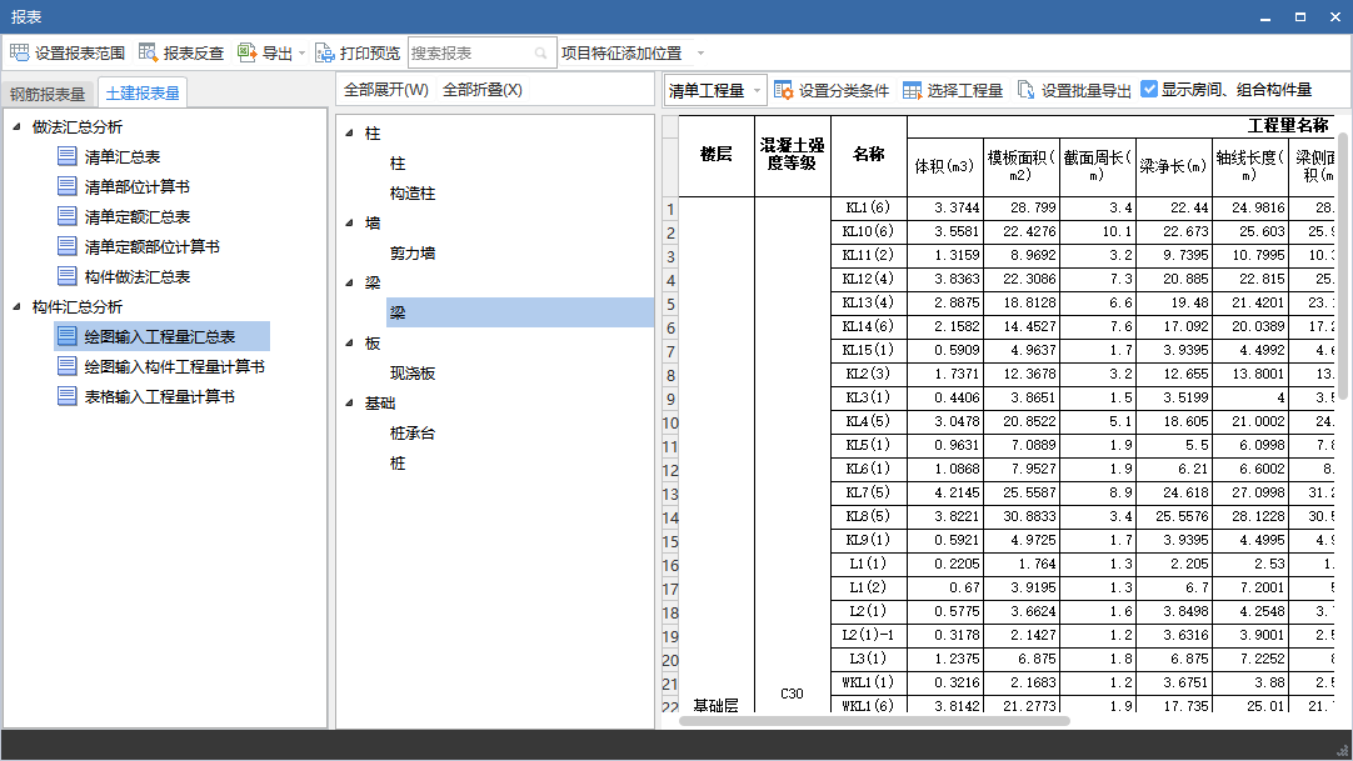This screenshot has height=761, width=1353.
Task: Select 构造柱 in component tree
Action: (412, 193)
